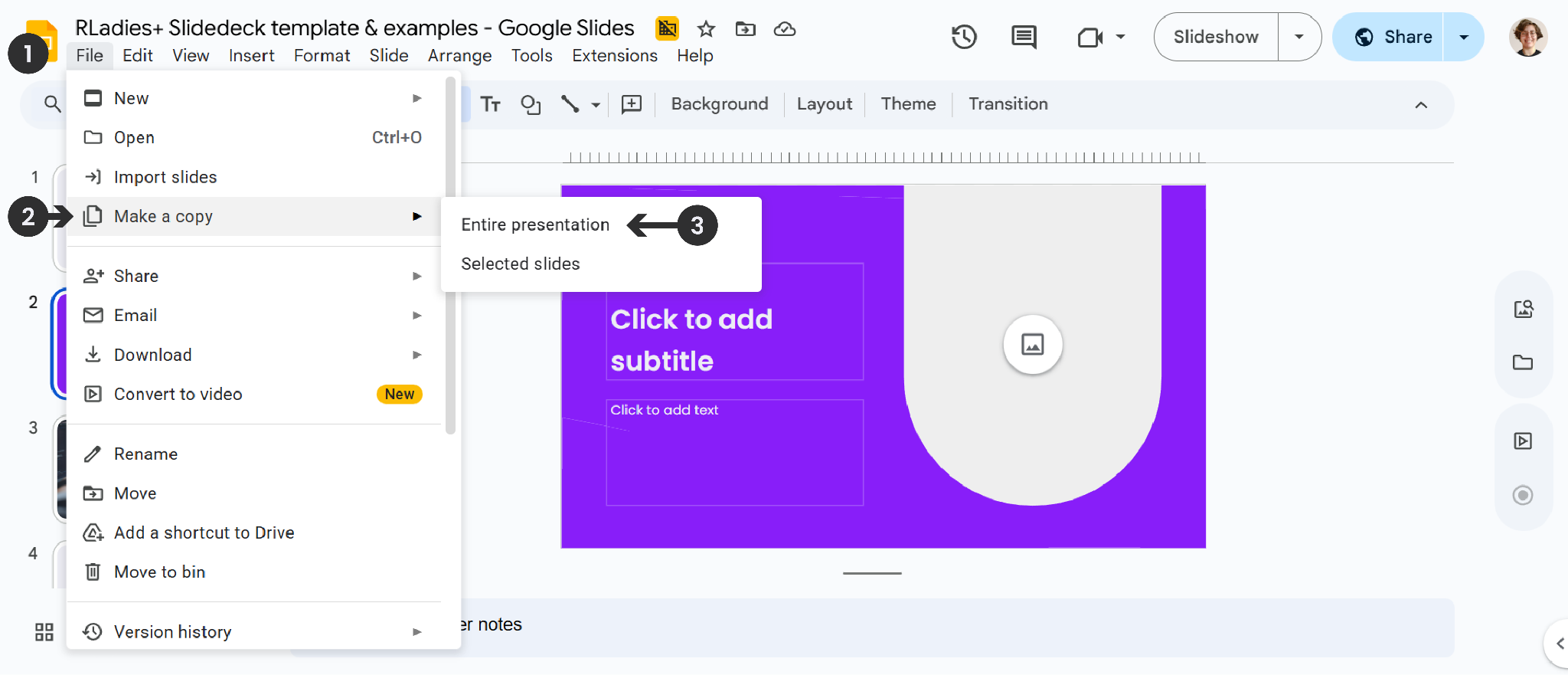Choose Add a shortcut to Drive
Image resolution: width=1568 pixels, height=675 pixels.
point(254,532)
